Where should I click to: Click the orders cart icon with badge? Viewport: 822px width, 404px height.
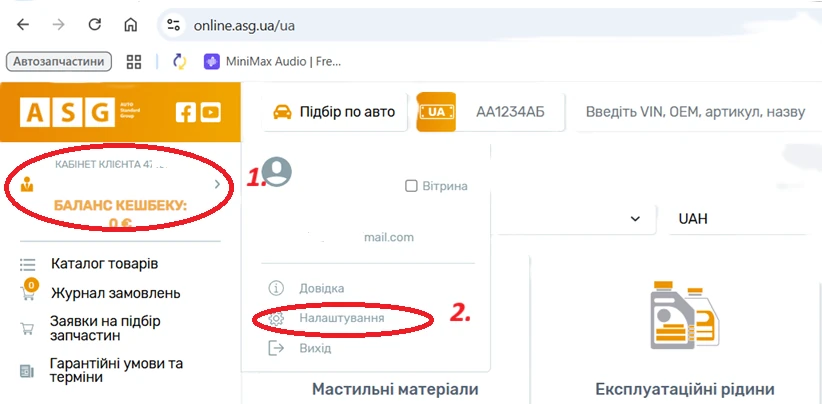(28, 291)
